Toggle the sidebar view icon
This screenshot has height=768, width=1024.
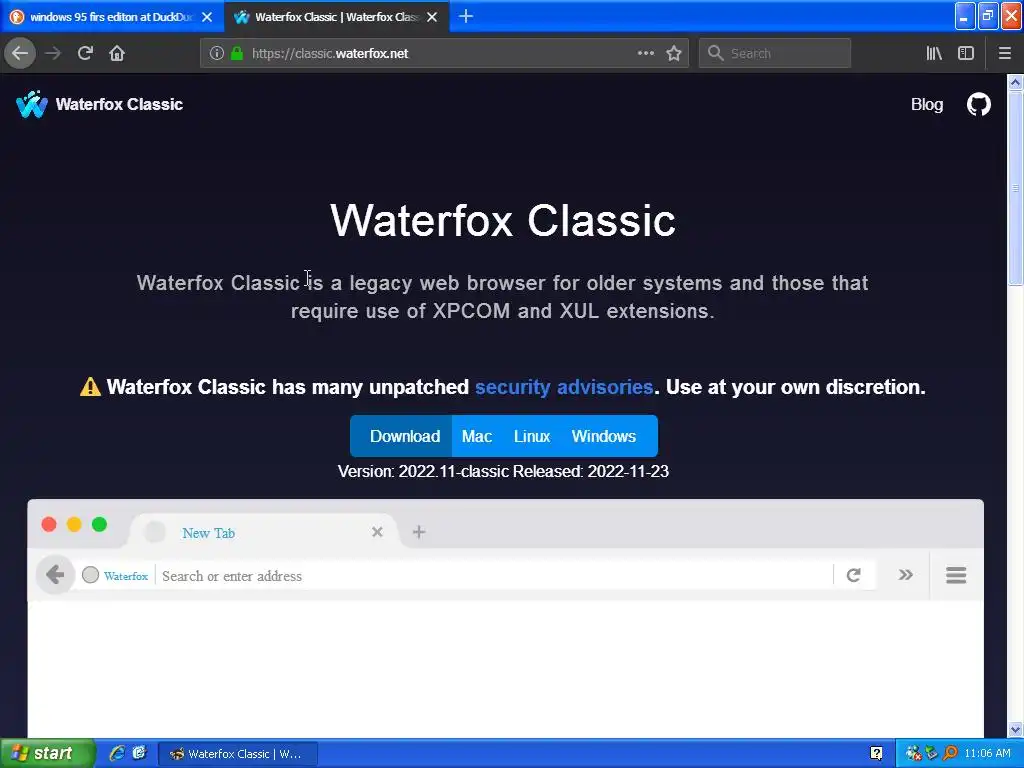click(966, 53)
